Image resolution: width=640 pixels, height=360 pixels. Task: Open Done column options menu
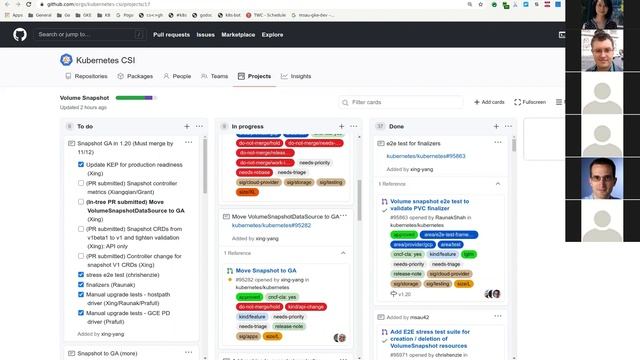click(508, 127)
